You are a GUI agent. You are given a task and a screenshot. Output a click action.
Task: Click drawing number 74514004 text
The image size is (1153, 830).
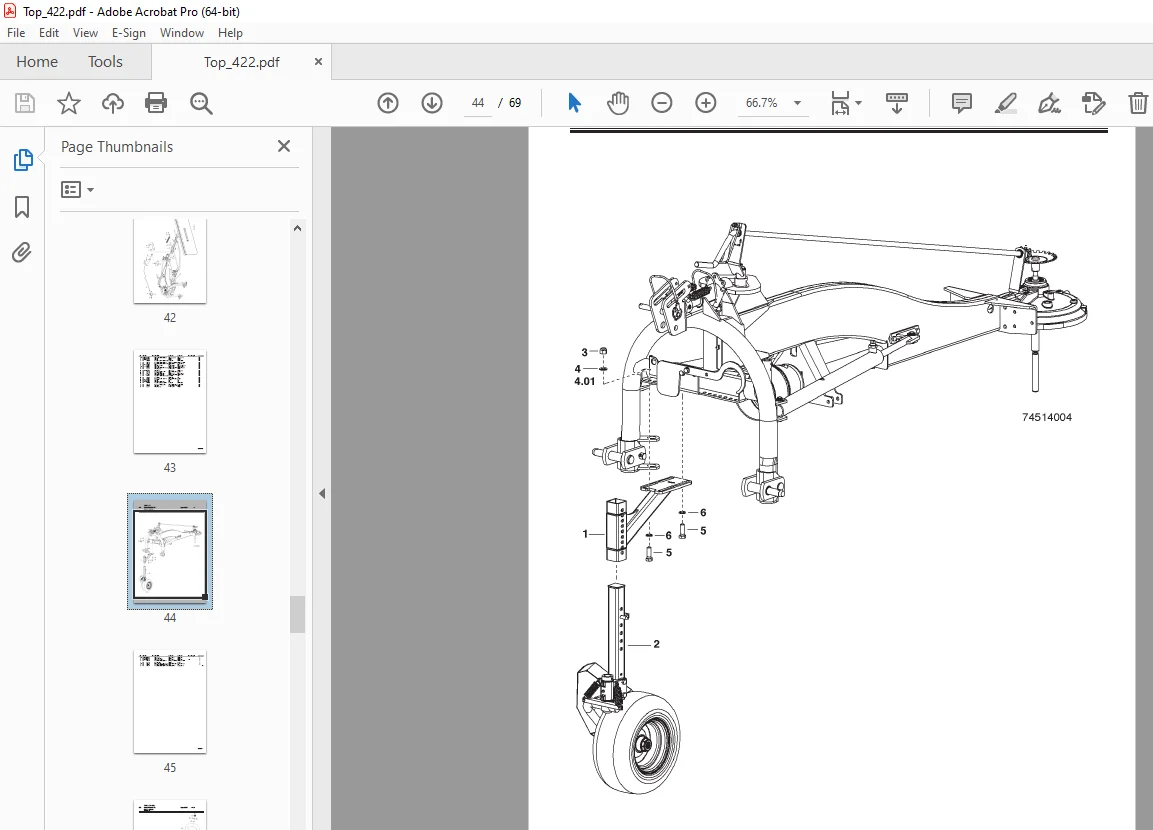click(x=1046, y=417)
